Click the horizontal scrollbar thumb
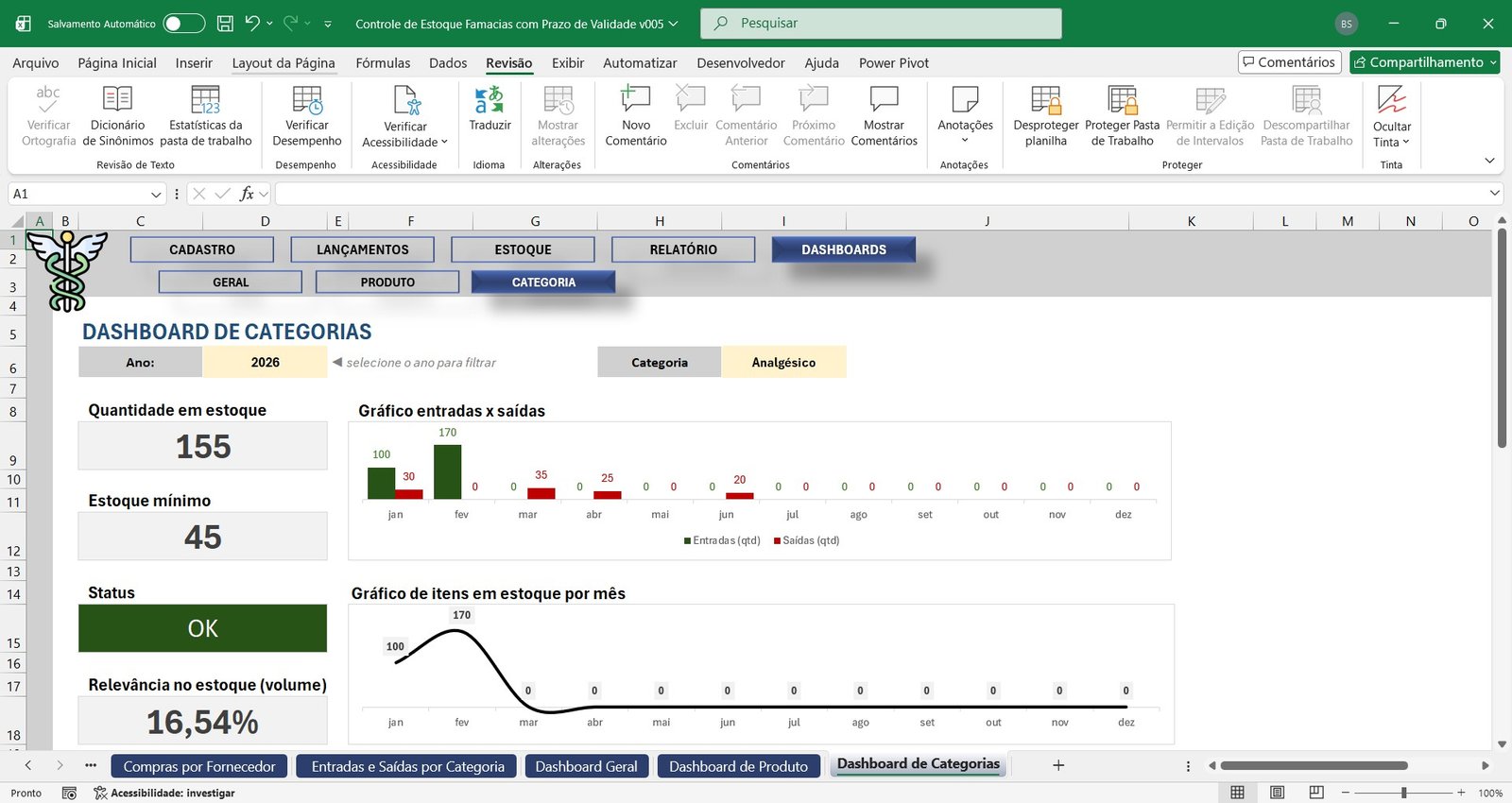This screenshot has width=1512, height=803. pyautogui.click(x=1314, y=765)
